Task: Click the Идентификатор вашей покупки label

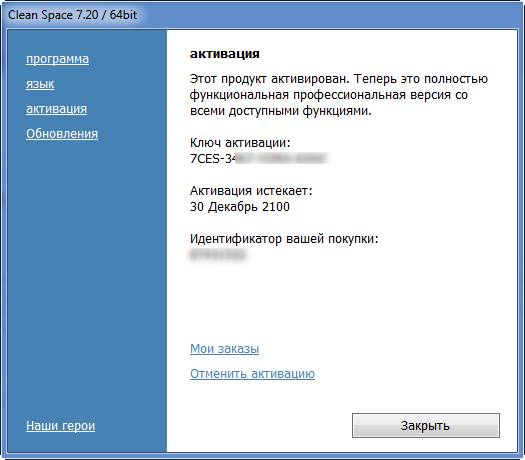Action: (284, 239)
